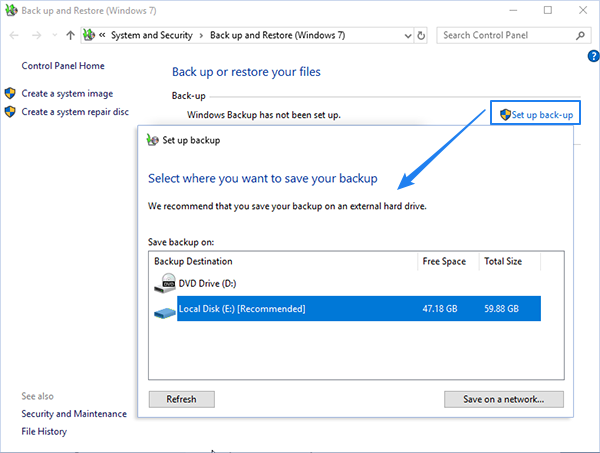Refresh the Control Panel address bar

point(421,36)
